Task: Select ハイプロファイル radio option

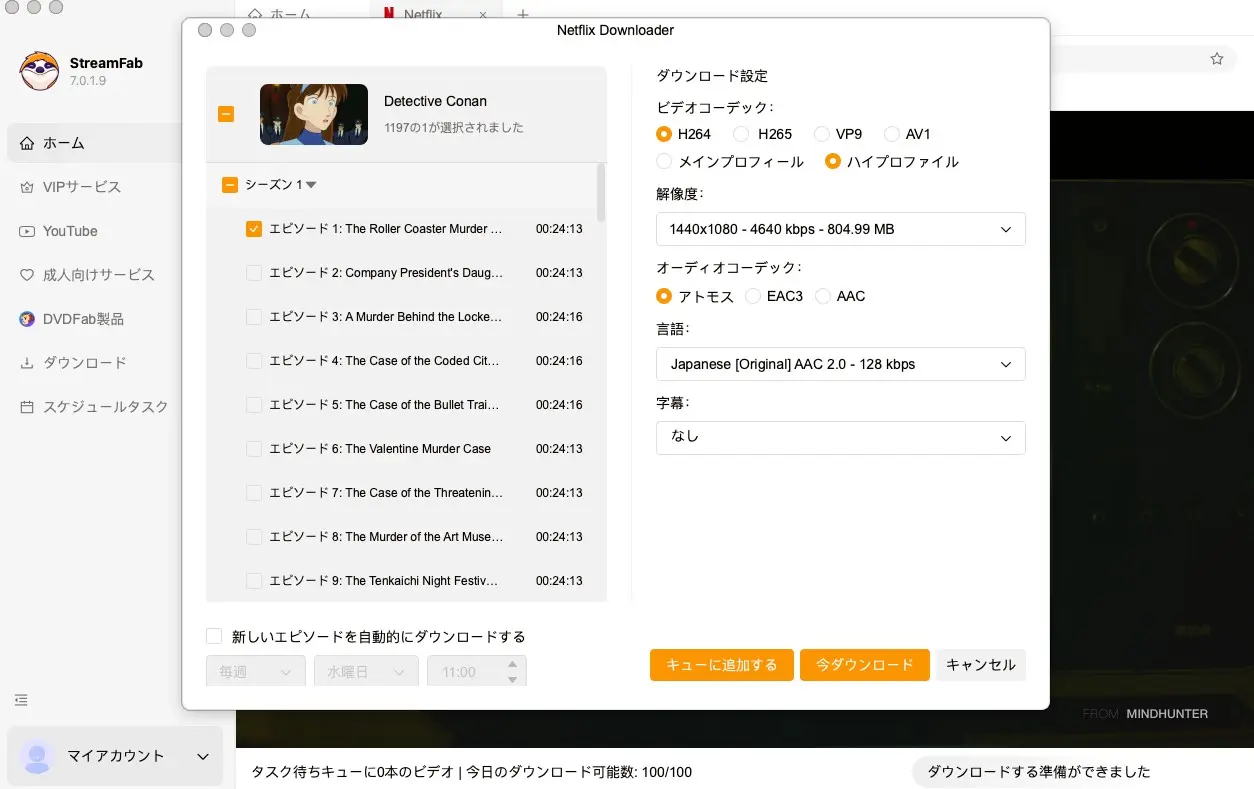Action: [x=832, y=161]
